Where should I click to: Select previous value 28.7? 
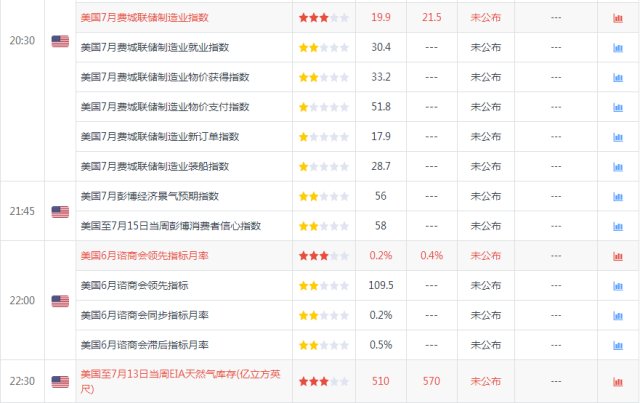pos(381,167)
